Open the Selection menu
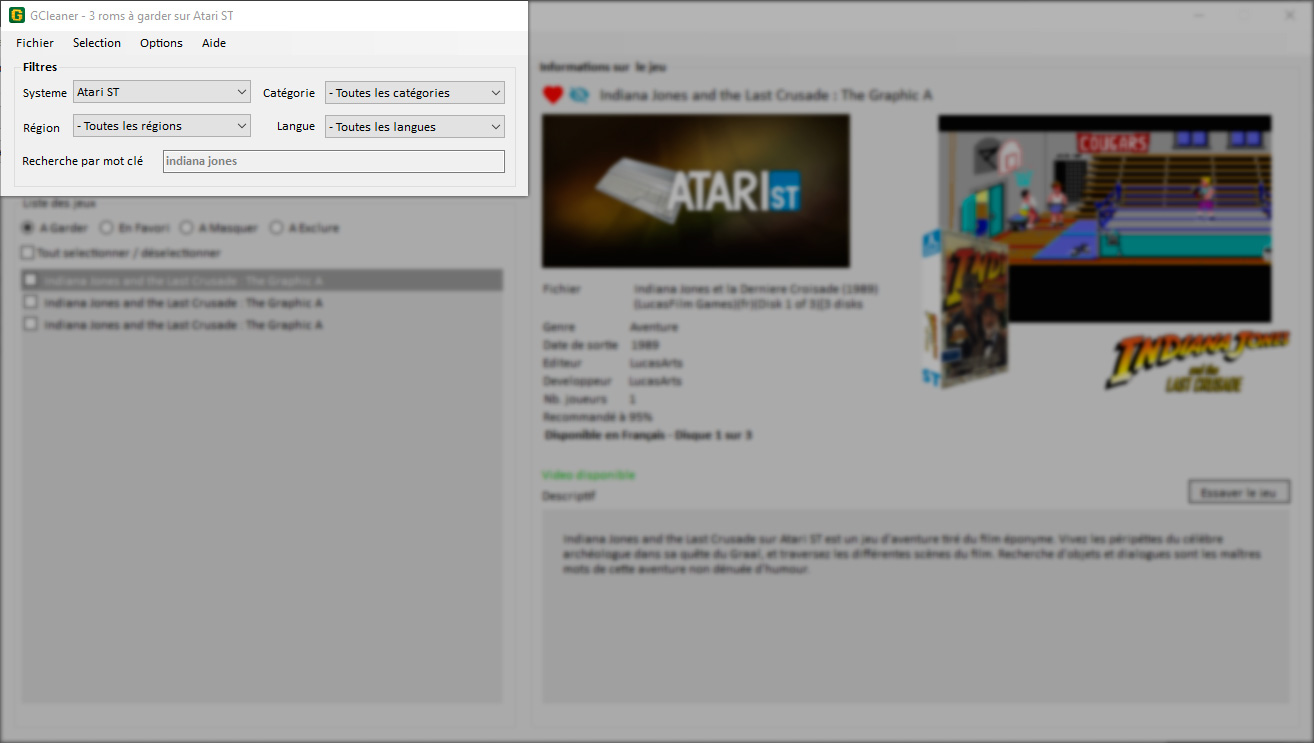 pyautogui.click(x=97, y=43)
